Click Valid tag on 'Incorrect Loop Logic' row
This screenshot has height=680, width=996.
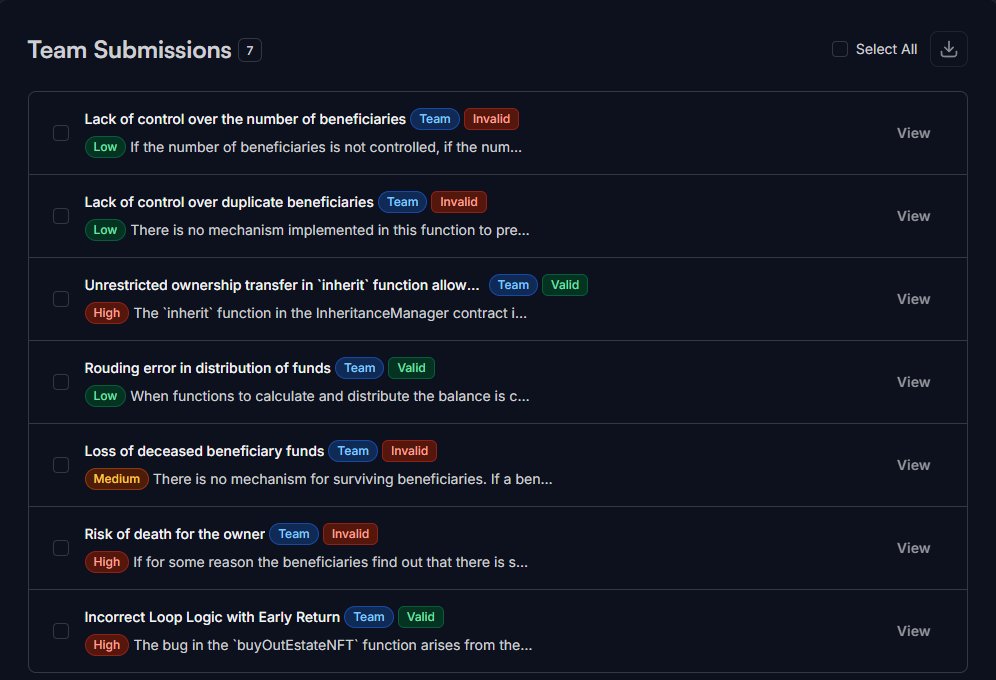[421, 617]
